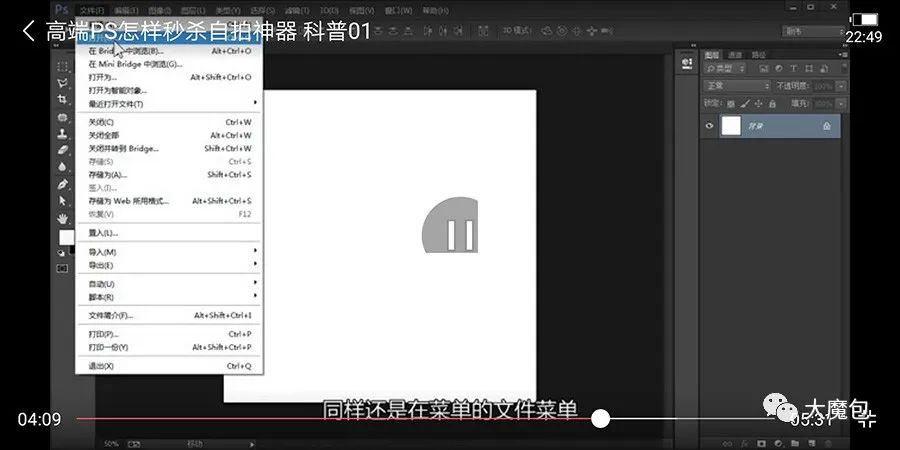The height and width of the screenshot is (450, 900).
Task: Open the layer blend mode 正常 dropdown
Action: (737, 86)
